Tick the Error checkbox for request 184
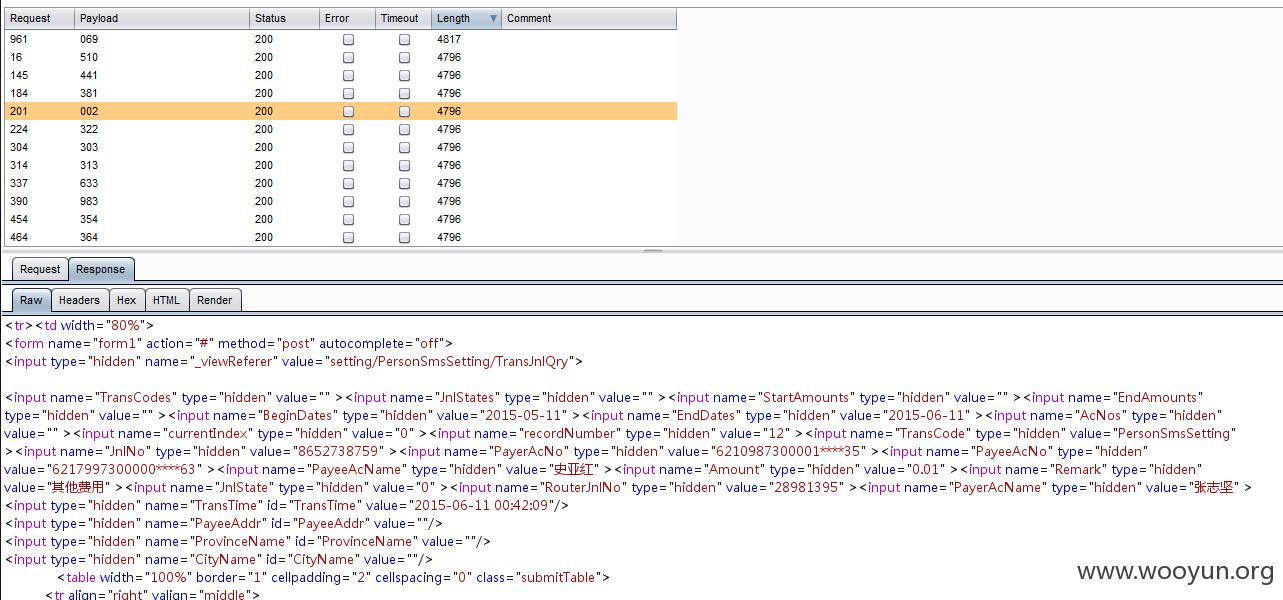 (x=348, y=94)
